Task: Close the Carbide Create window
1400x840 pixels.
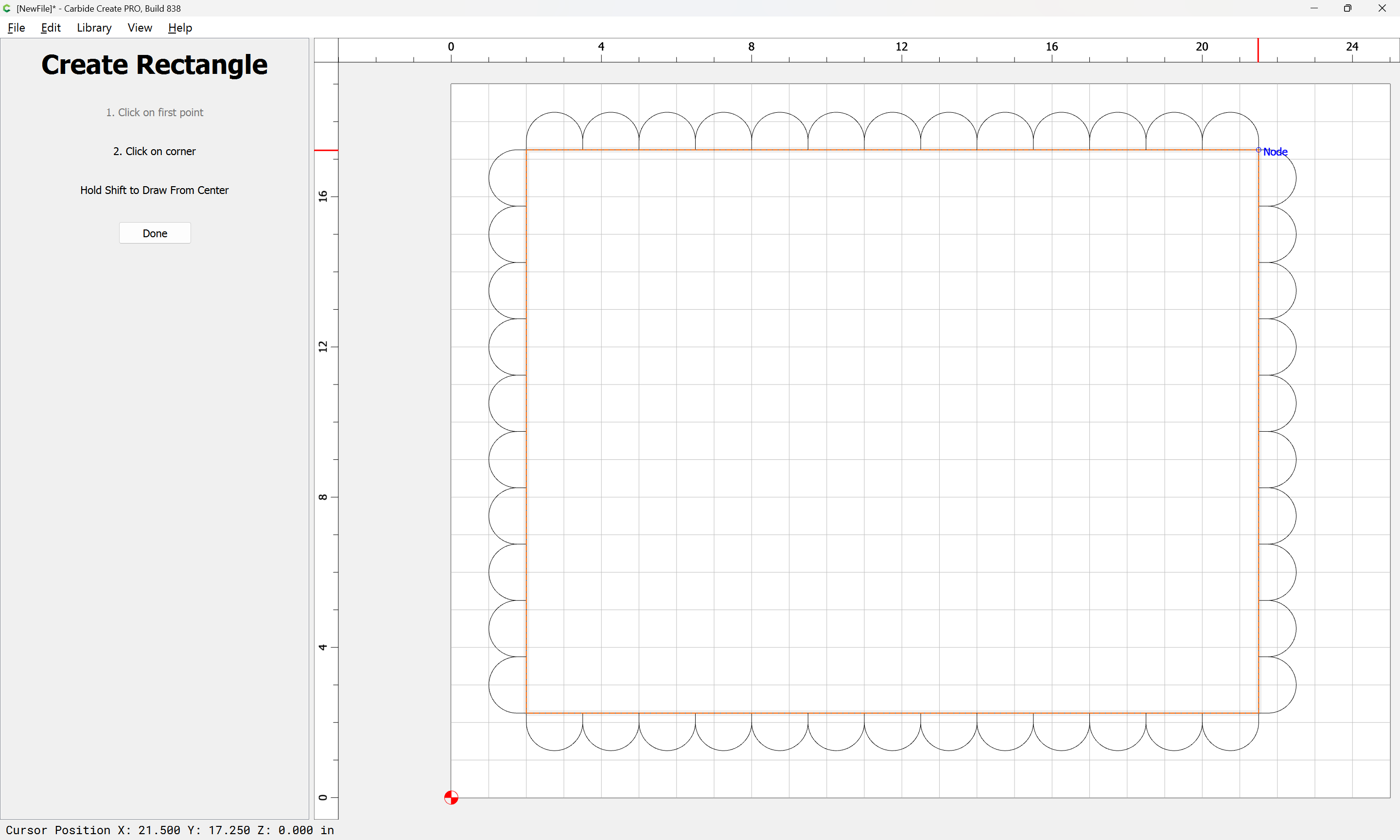Action: (x=1382, y=8)
